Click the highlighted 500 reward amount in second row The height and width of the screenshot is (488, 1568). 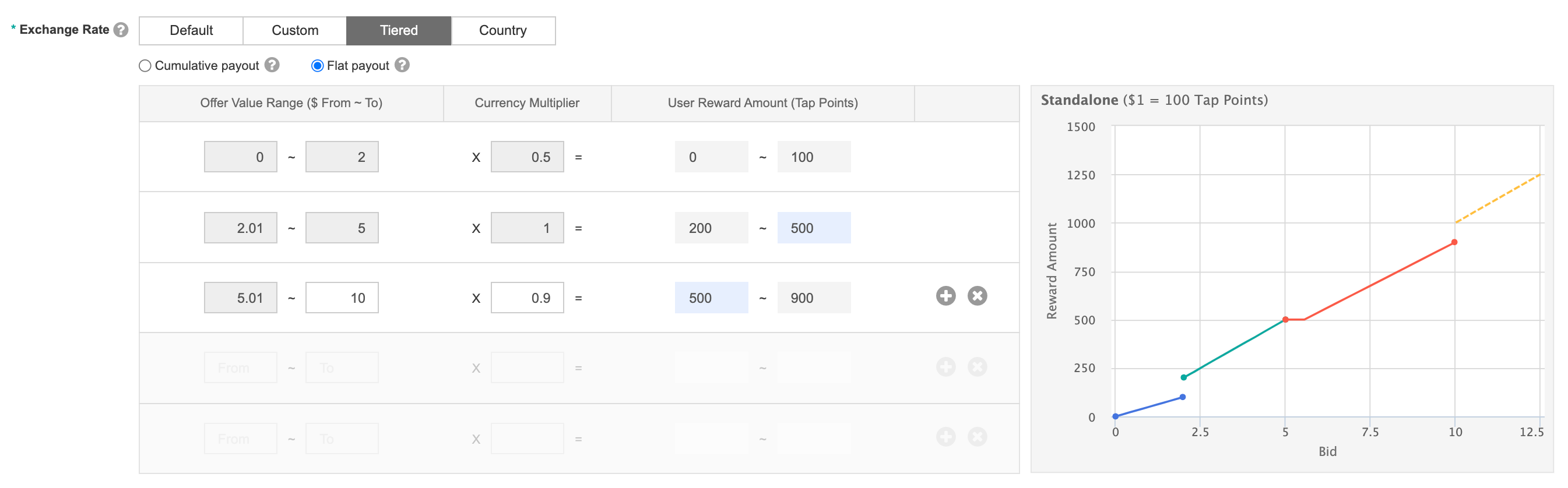(813, 228)
